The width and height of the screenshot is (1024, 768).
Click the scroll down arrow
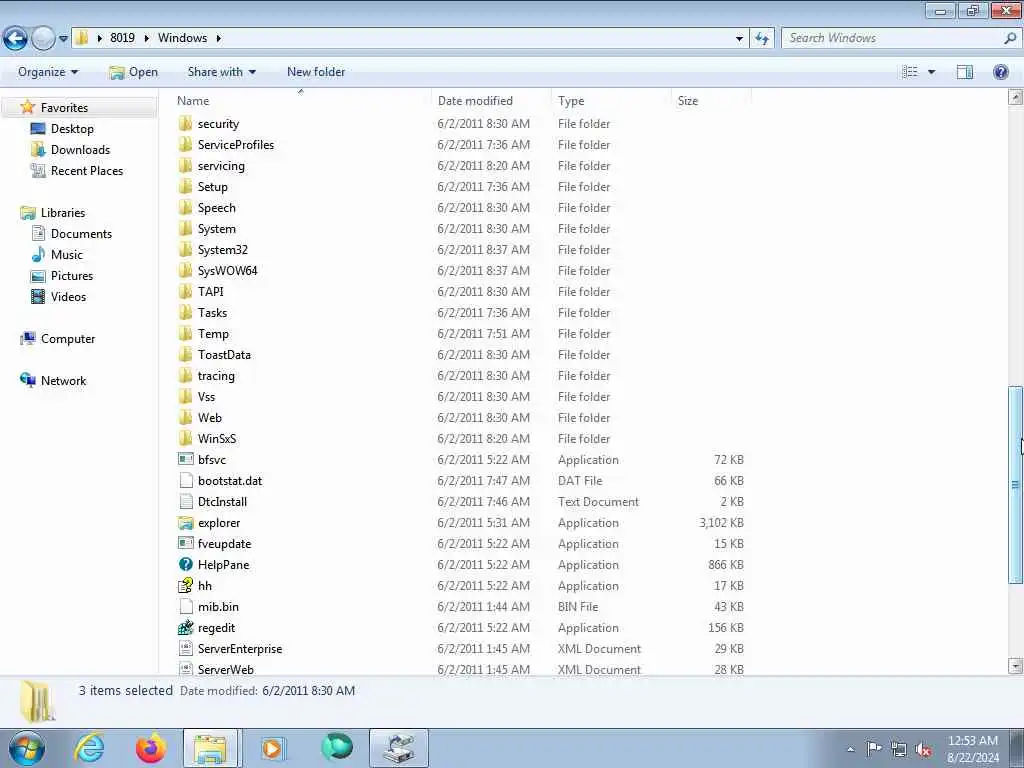pyautogui.click(x=1015, y=666)
